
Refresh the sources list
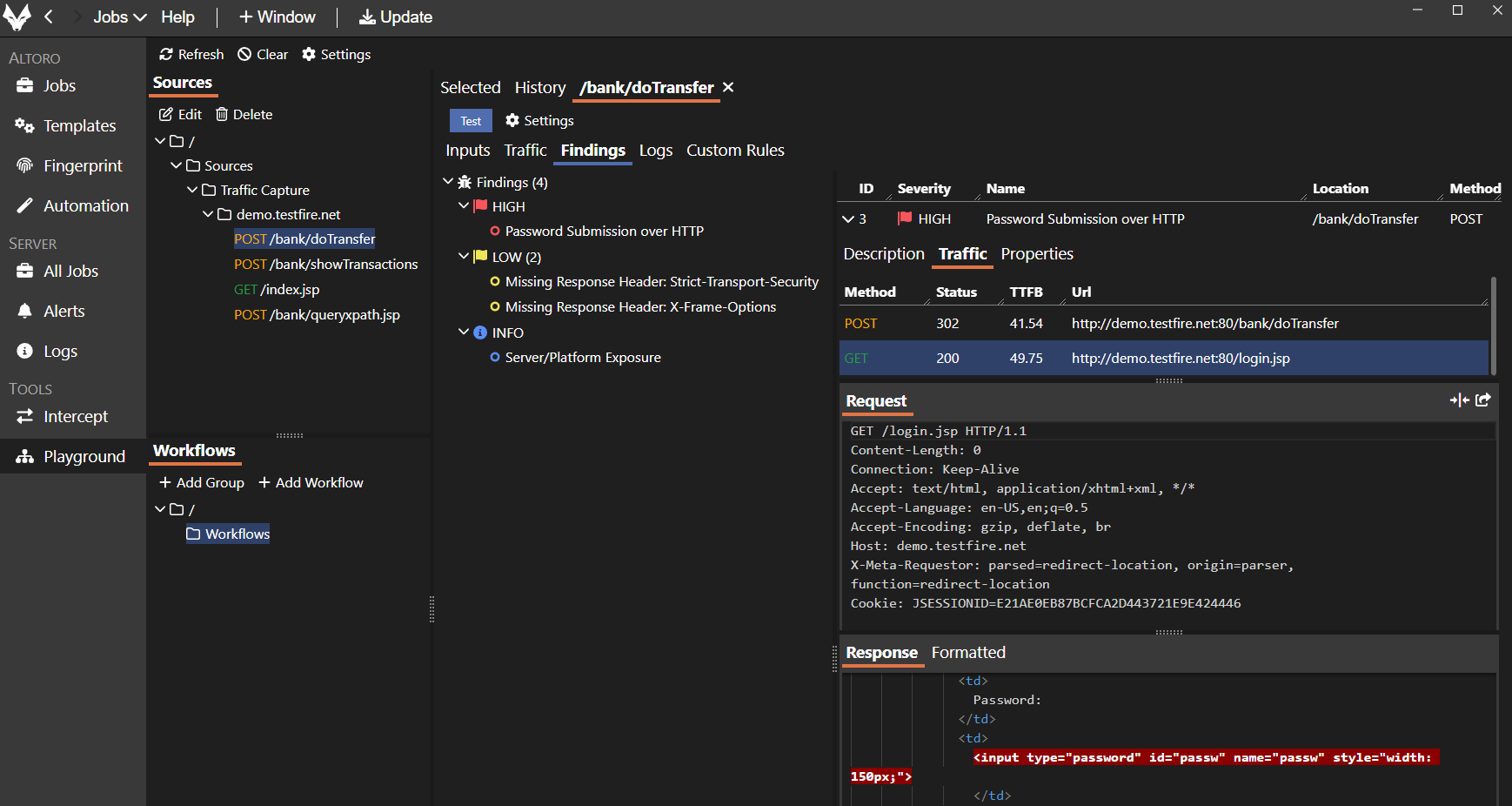[x=191, y=54]
